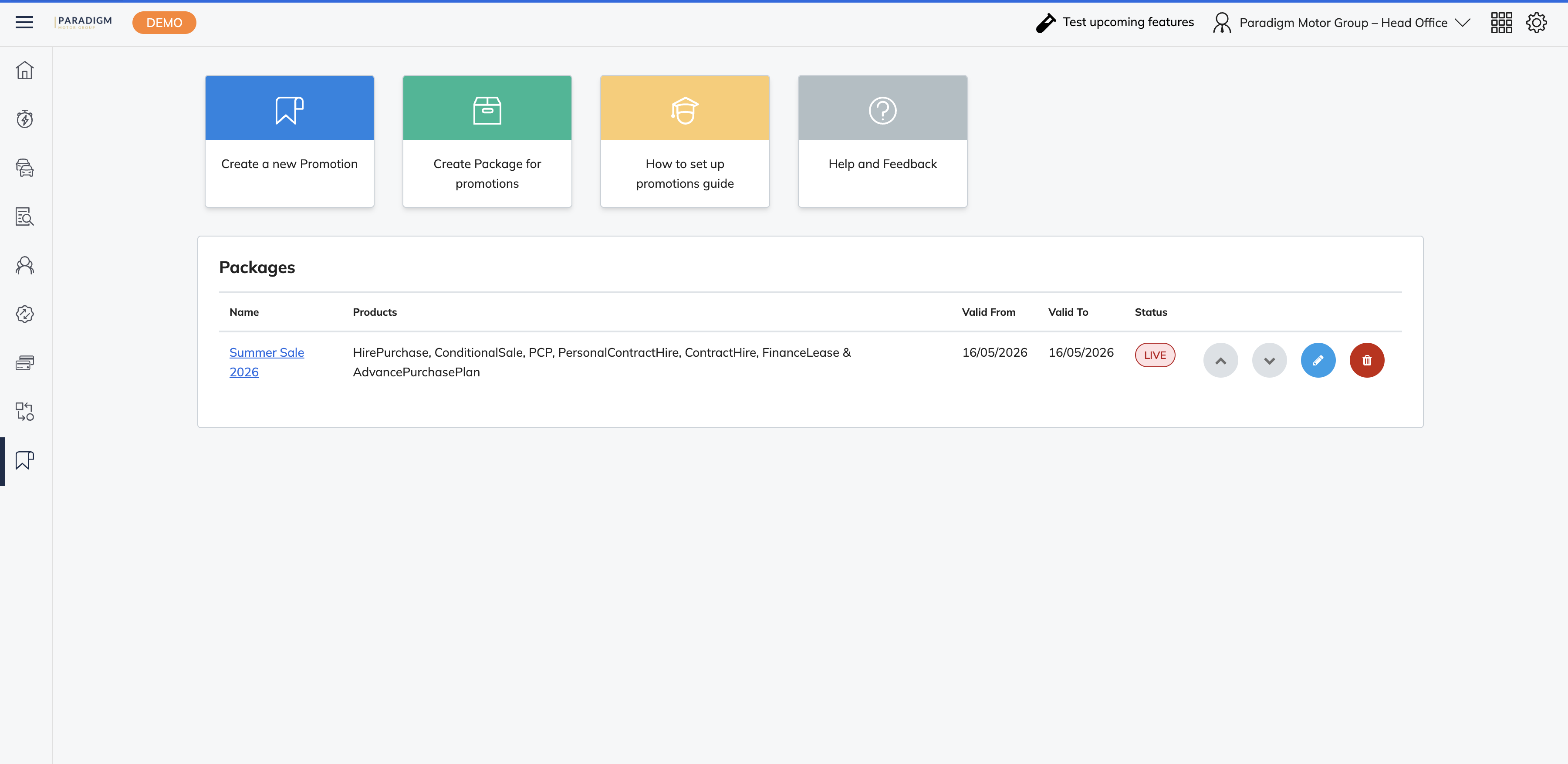Click the Valid To date 16/05/2026
This screenshot has width=1568, height=764.
pos(1081,352)
